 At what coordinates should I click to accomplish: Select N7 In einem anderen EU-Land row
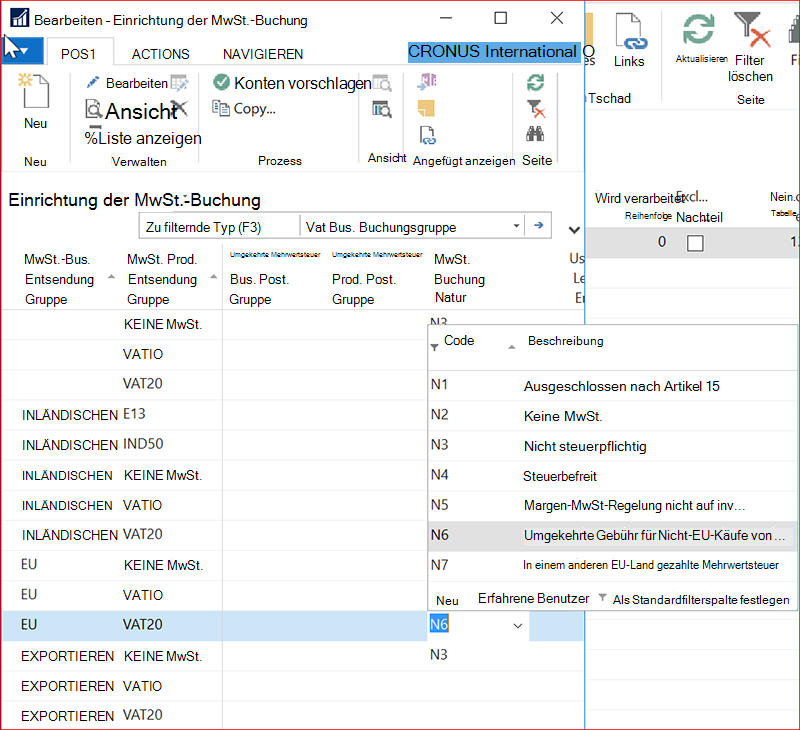point(612,565)
